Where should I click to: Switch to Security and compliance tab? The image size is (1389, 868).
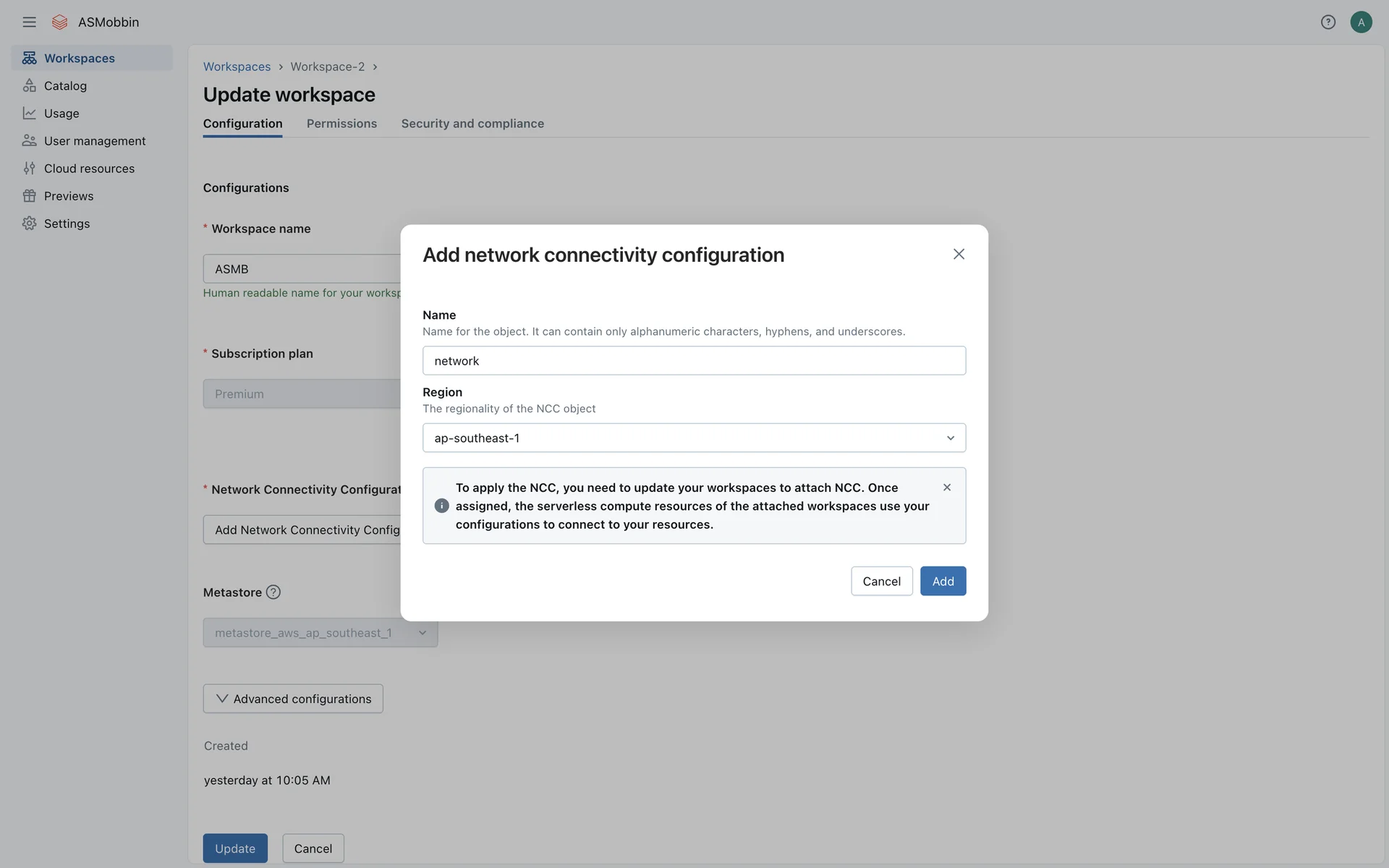[x=472, y=124]
